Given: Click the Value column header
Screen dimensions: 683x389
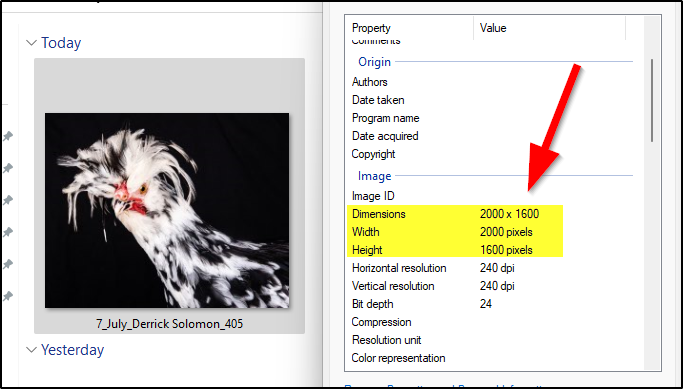Looking at the screenshot, I should coord(493,28).
